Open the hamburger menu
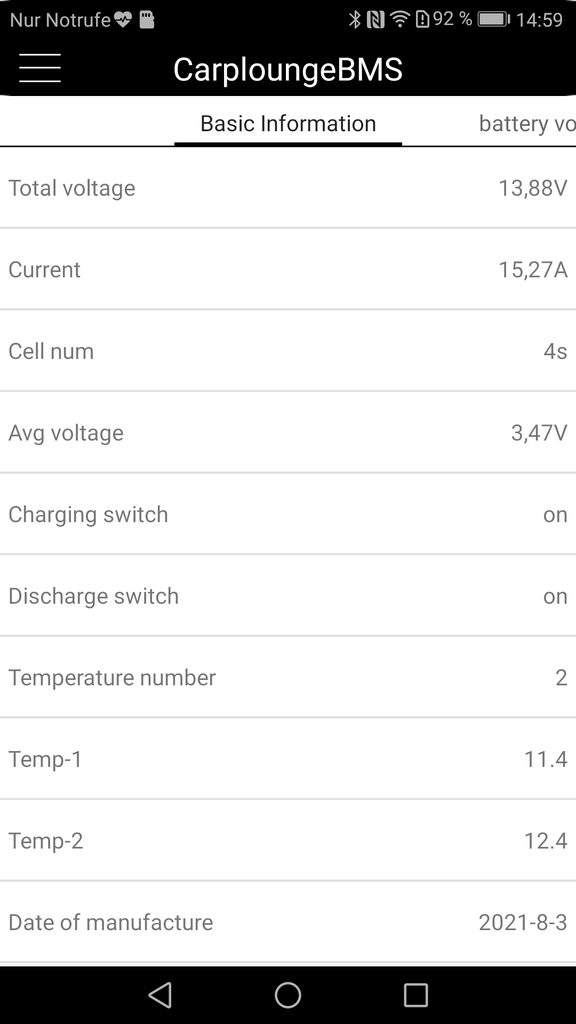The width and height of the screenshot is (576, 1024). click(x=40, y=68)
